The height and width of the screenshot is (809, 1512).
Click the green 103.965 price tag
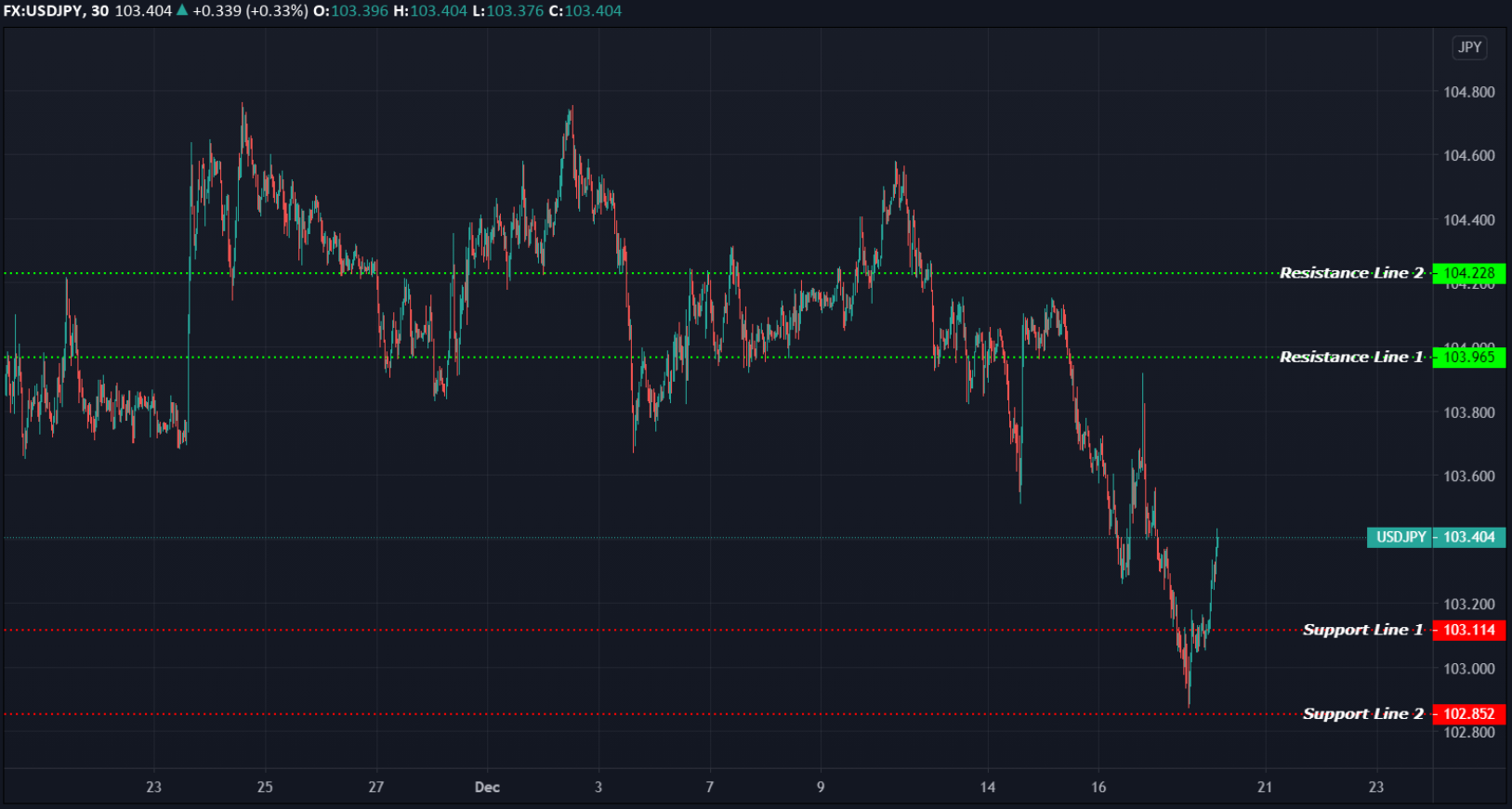click(x=1468, y=357)
